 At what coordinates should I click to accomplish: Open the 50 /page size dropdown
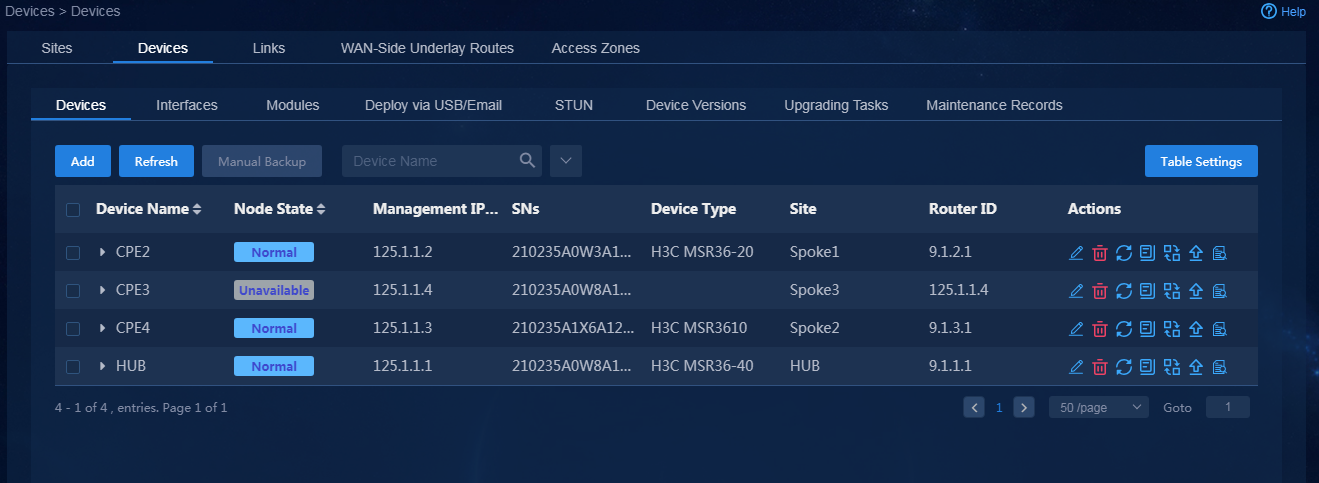(x=1098, y=408)
